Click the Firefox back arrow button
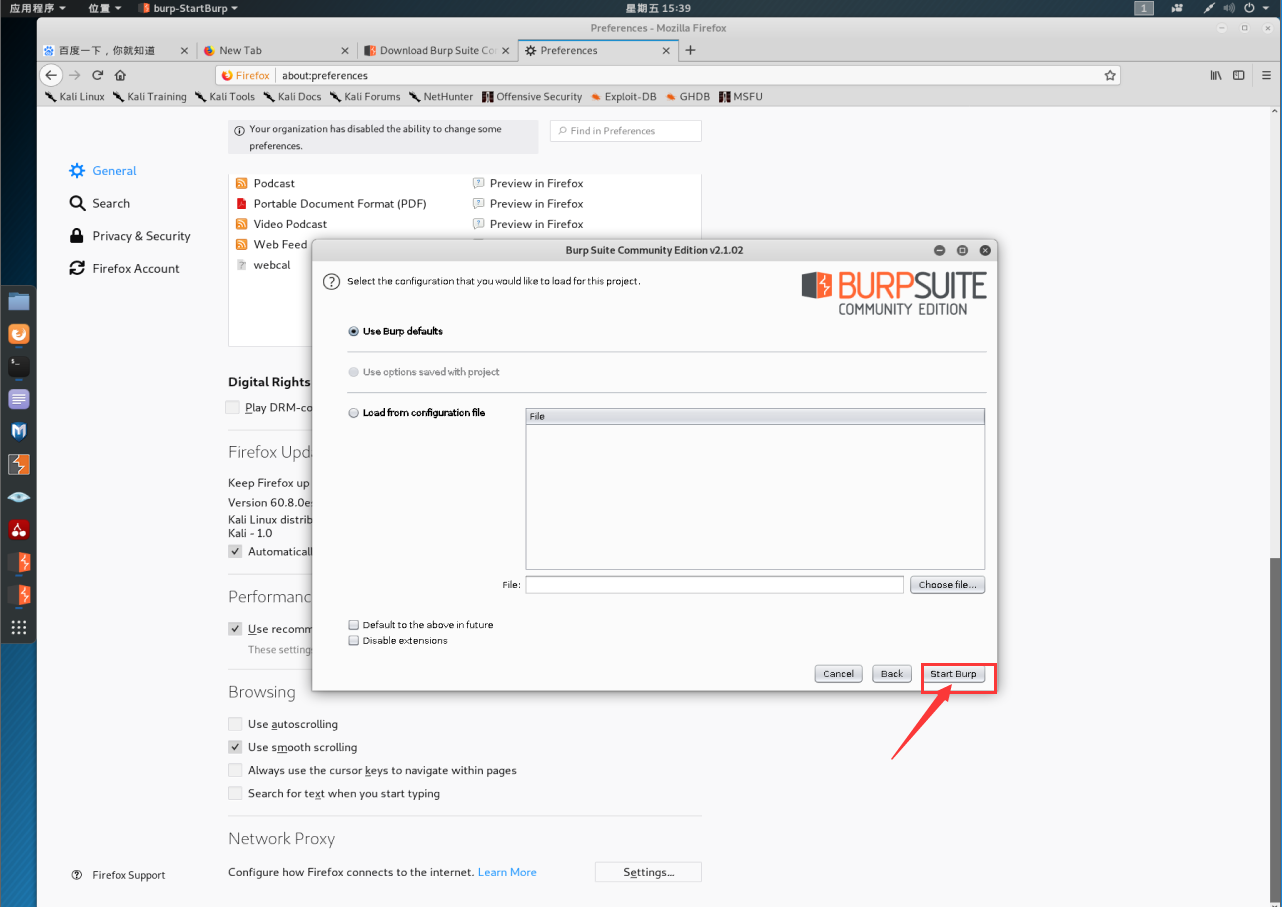The width and height of the screenshot is (1282, 907). (51, 75)
